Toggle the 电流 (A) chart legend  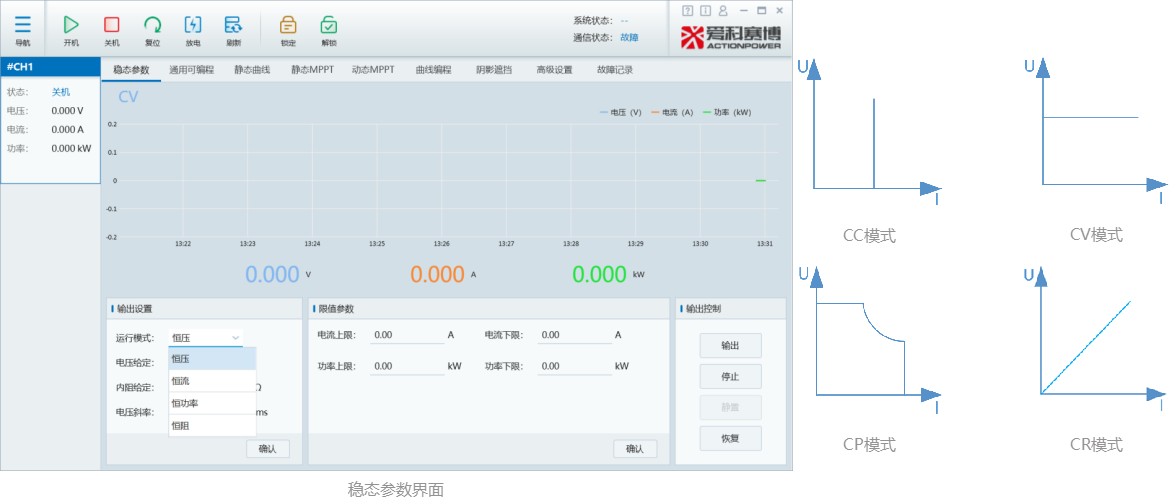pos(672,113)
